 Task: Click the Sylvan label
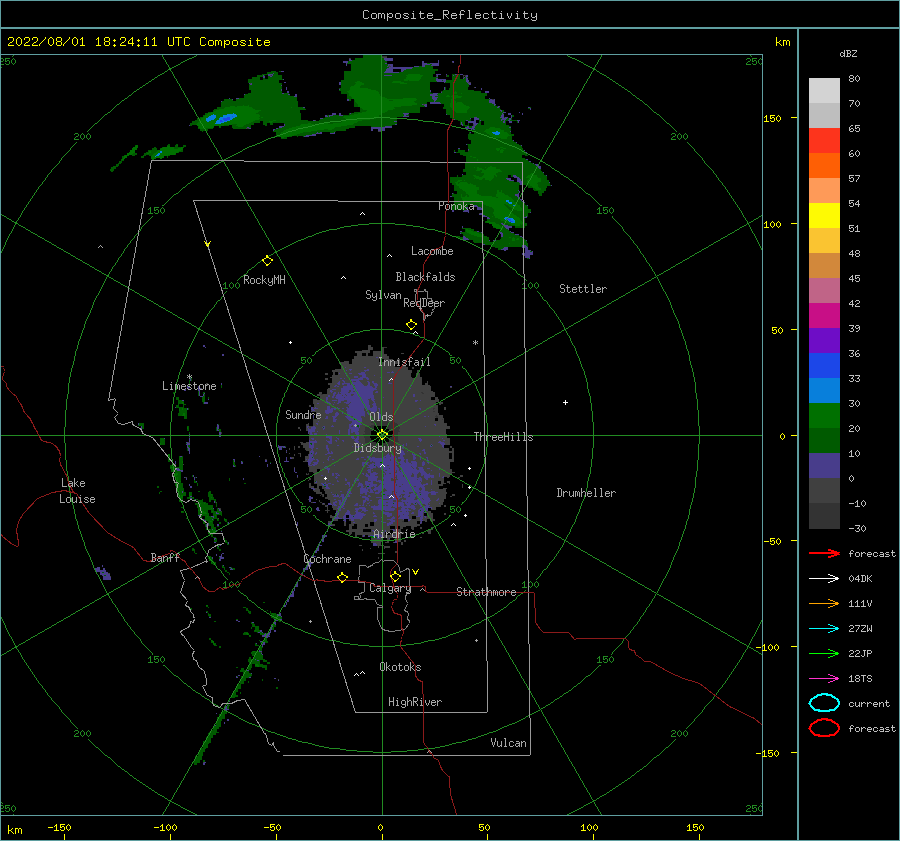(x=383, y=295)
